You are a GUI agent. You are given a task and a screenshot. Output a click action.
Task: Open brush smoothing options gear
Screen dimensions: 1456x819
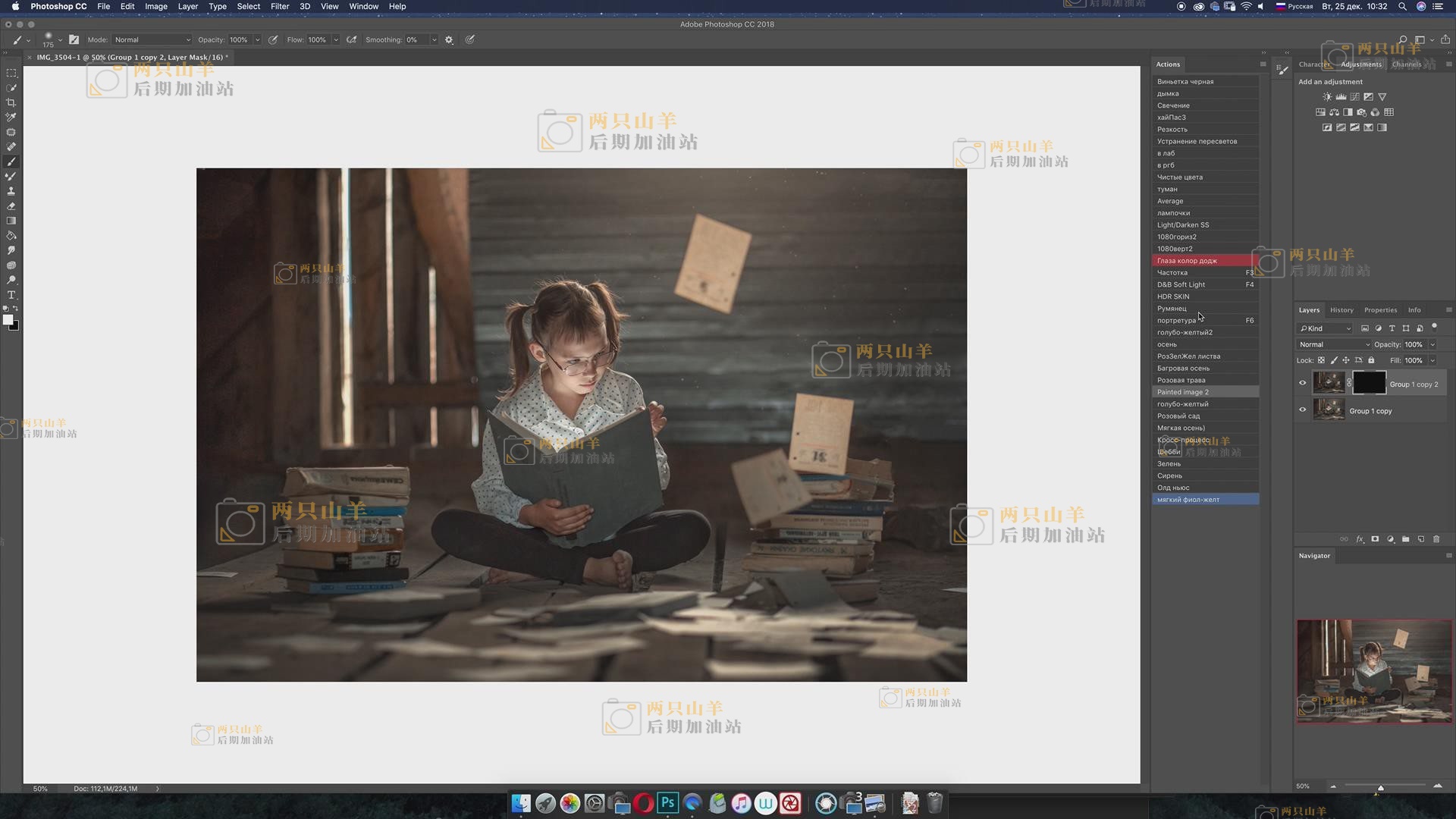tap(449, 40)
